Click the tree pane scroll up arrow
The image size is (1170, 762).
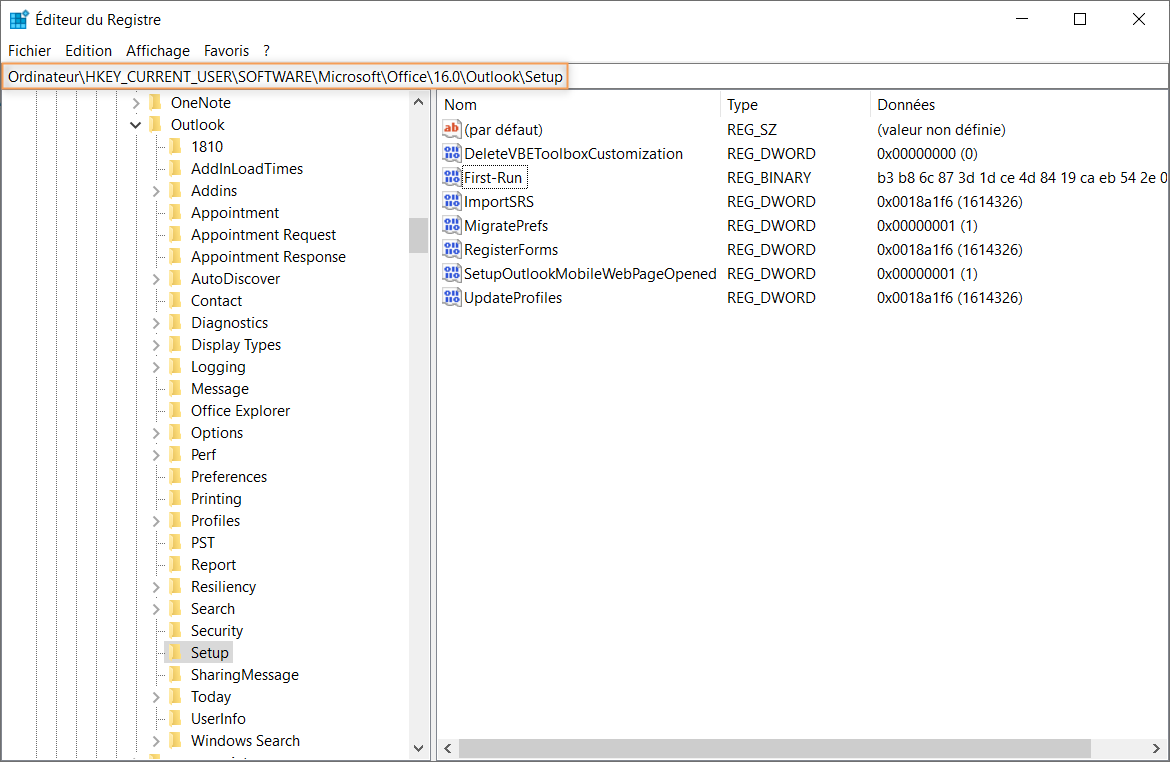pos(418,102)
